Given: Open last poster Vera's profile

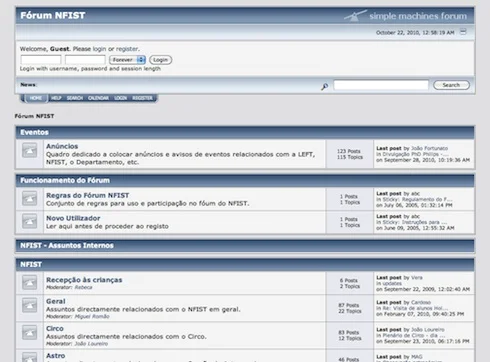Looking at the screenshot, I should (417, 277).
